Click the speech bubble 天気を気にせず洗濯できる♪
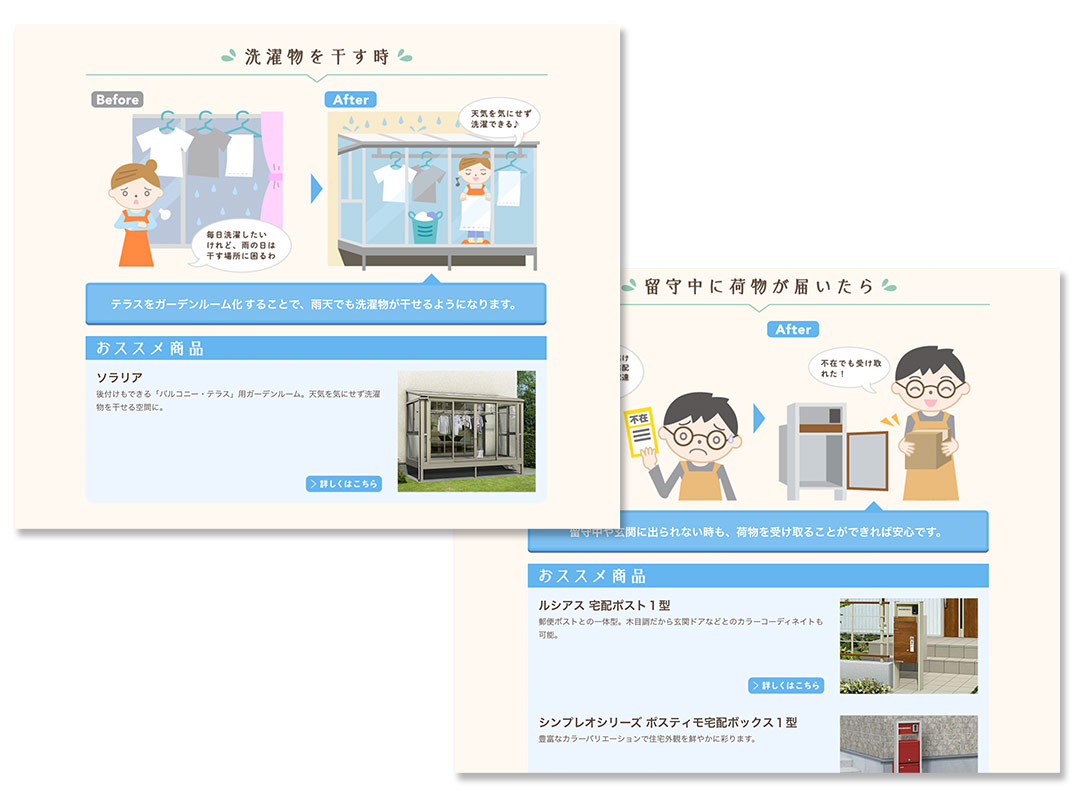 [500, 119]
